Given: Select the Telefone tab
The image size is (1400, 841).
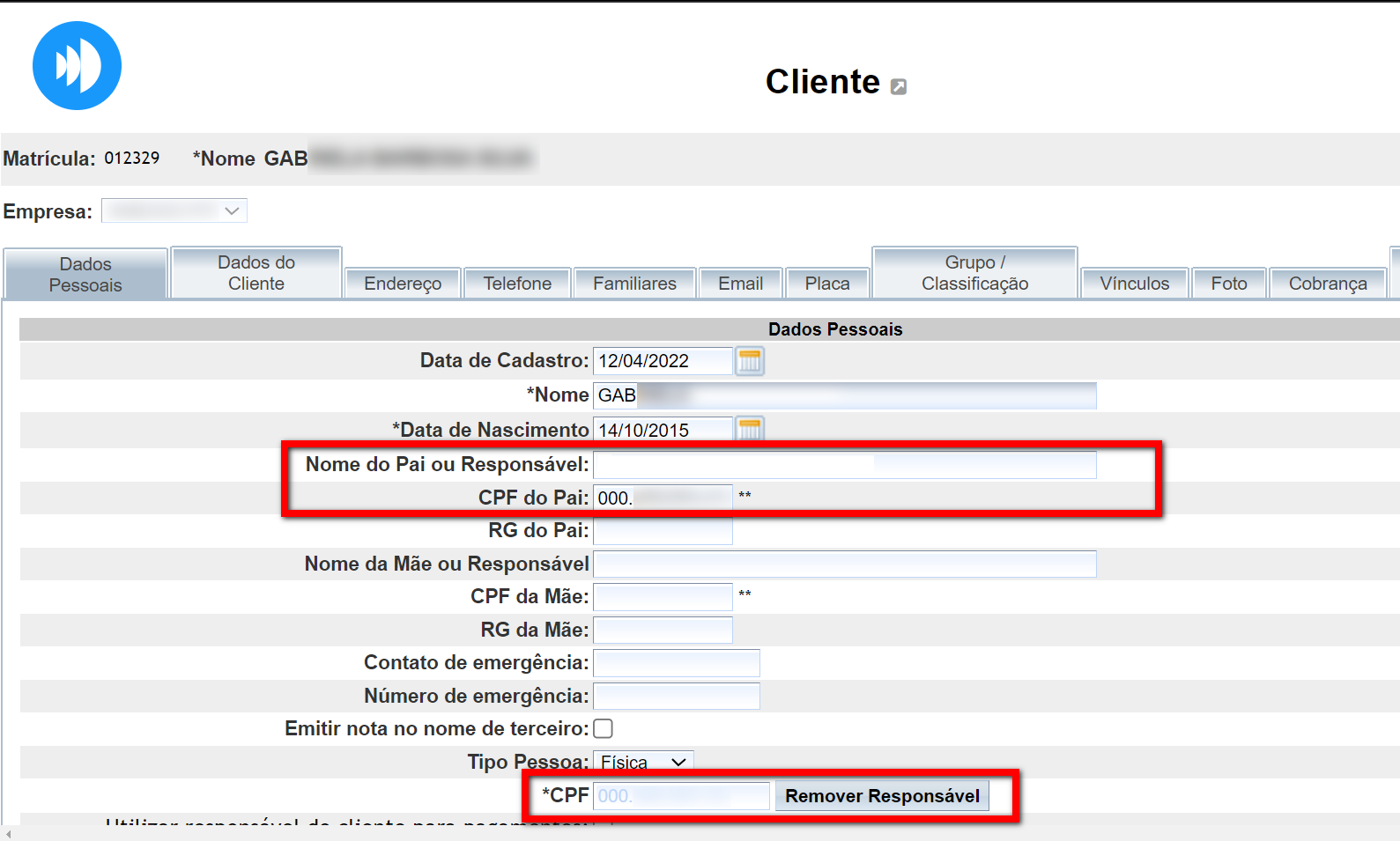Looking at the screenshot, I should tap(517, 284).
